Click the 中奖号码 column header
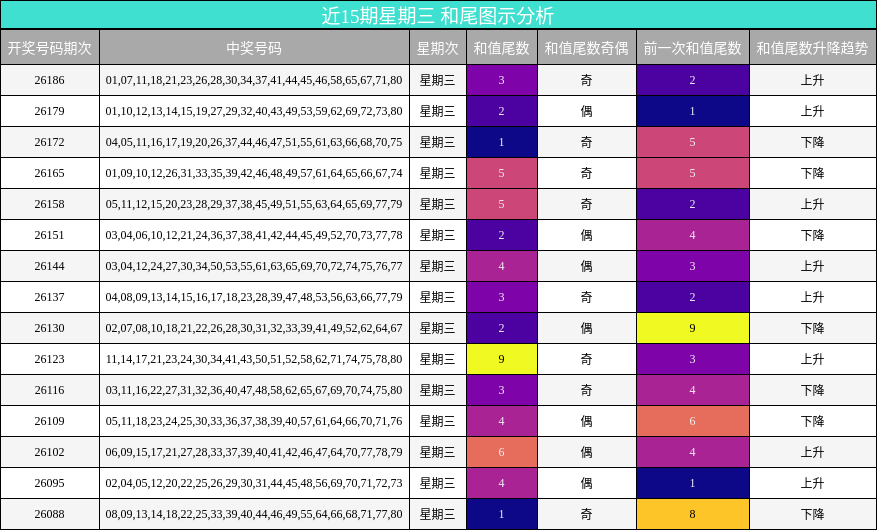877x530 pixels. pos(254,48)
